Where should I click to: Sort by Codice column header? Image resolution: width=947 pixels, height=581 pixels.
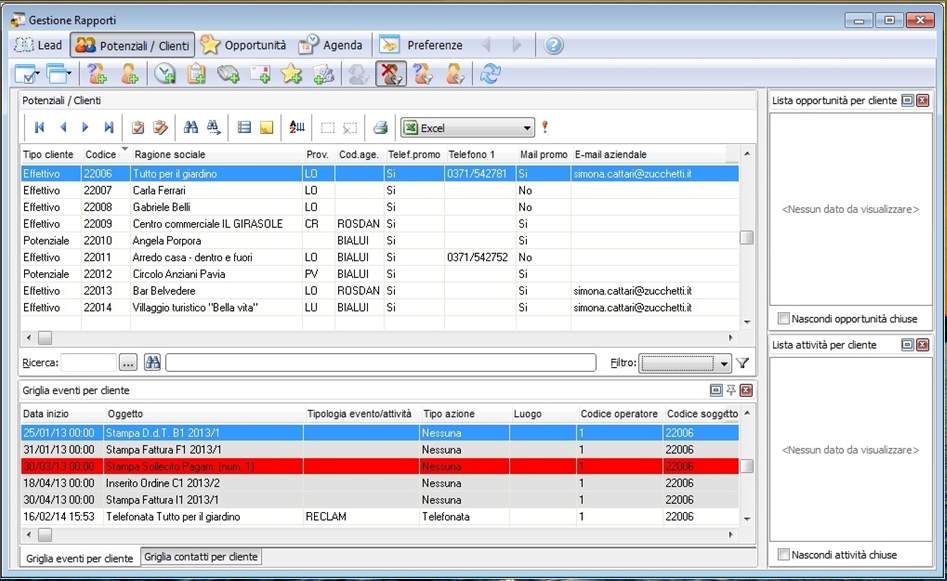[100, 155]
